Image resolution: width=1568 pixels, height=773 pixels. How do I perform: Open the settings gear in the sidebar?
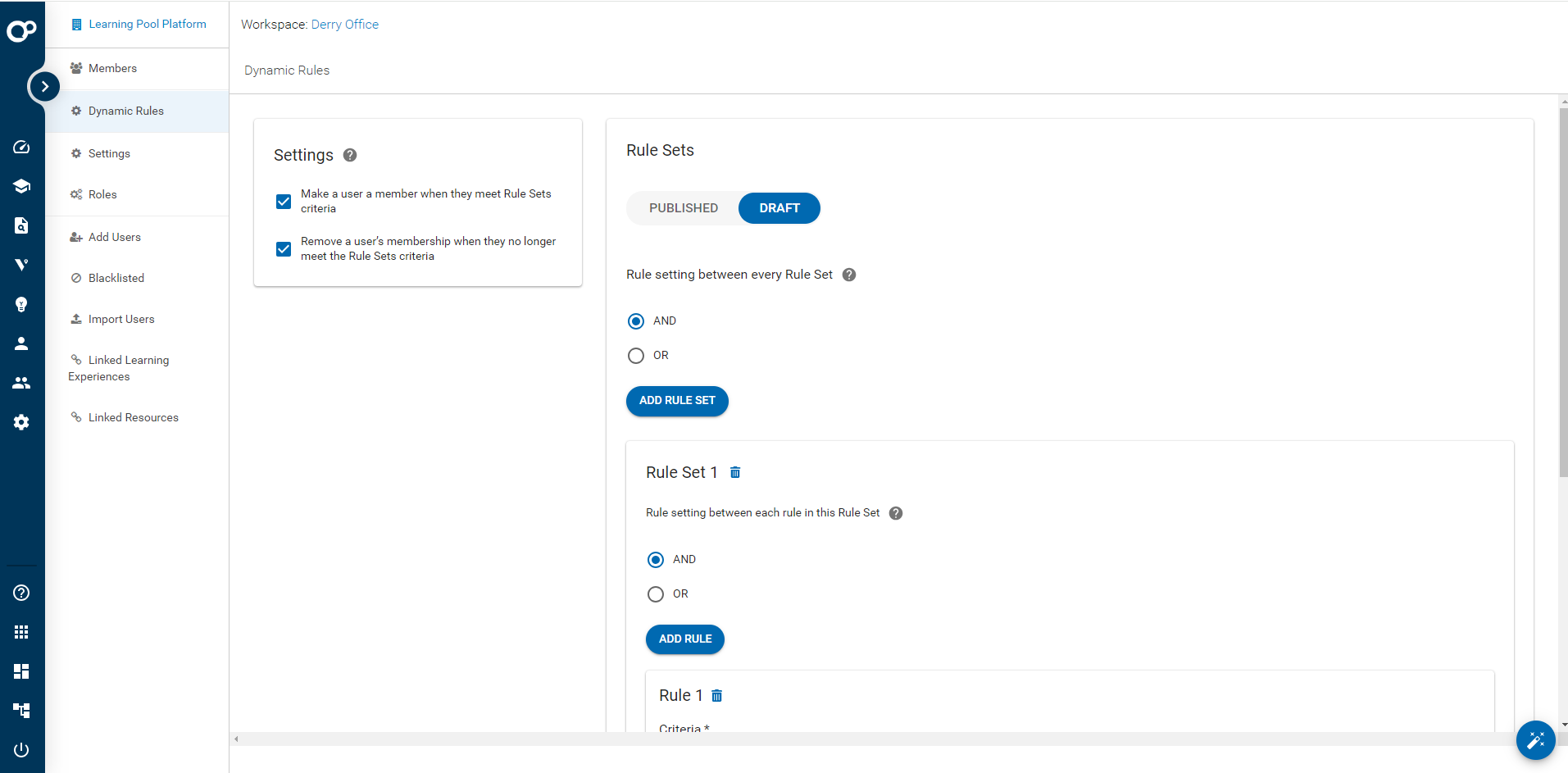click(21, 422)
